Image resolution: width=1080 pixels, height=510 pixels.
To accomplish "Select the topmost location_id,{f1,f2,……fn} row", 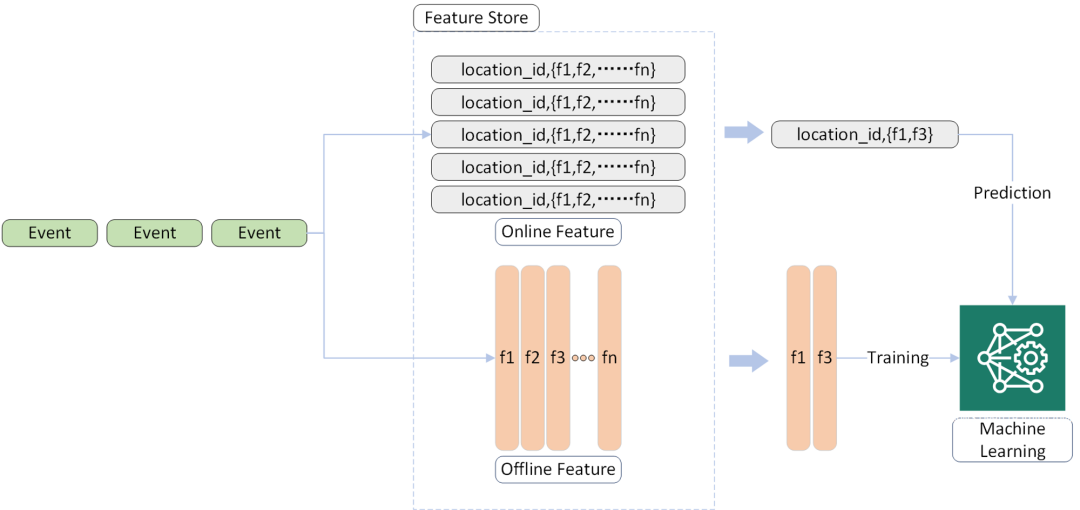I will [x=558, y=70].
